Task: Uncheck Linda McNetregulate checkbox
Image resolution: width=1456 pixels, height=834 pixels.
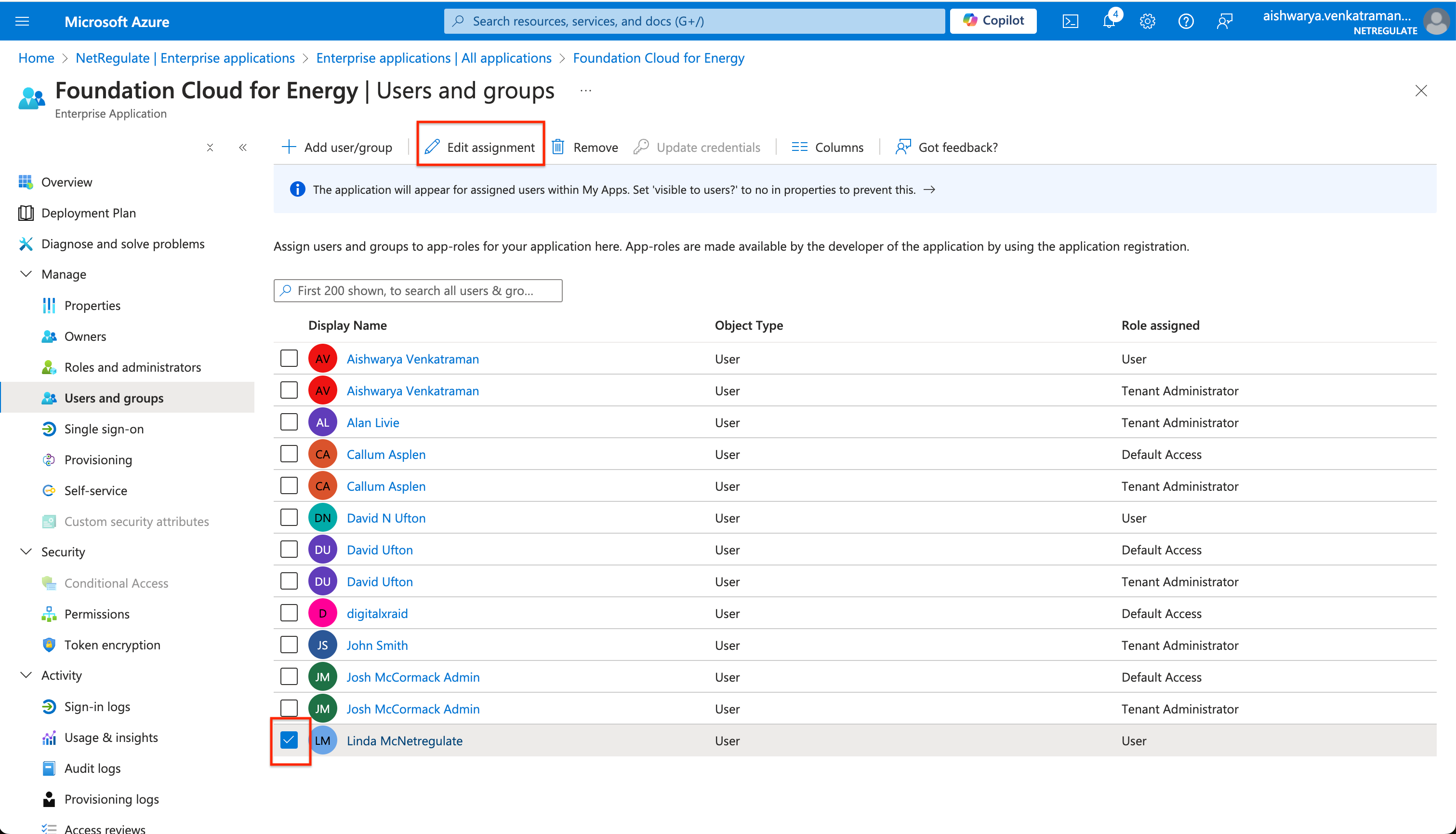Action: click(x=289, y=740)
